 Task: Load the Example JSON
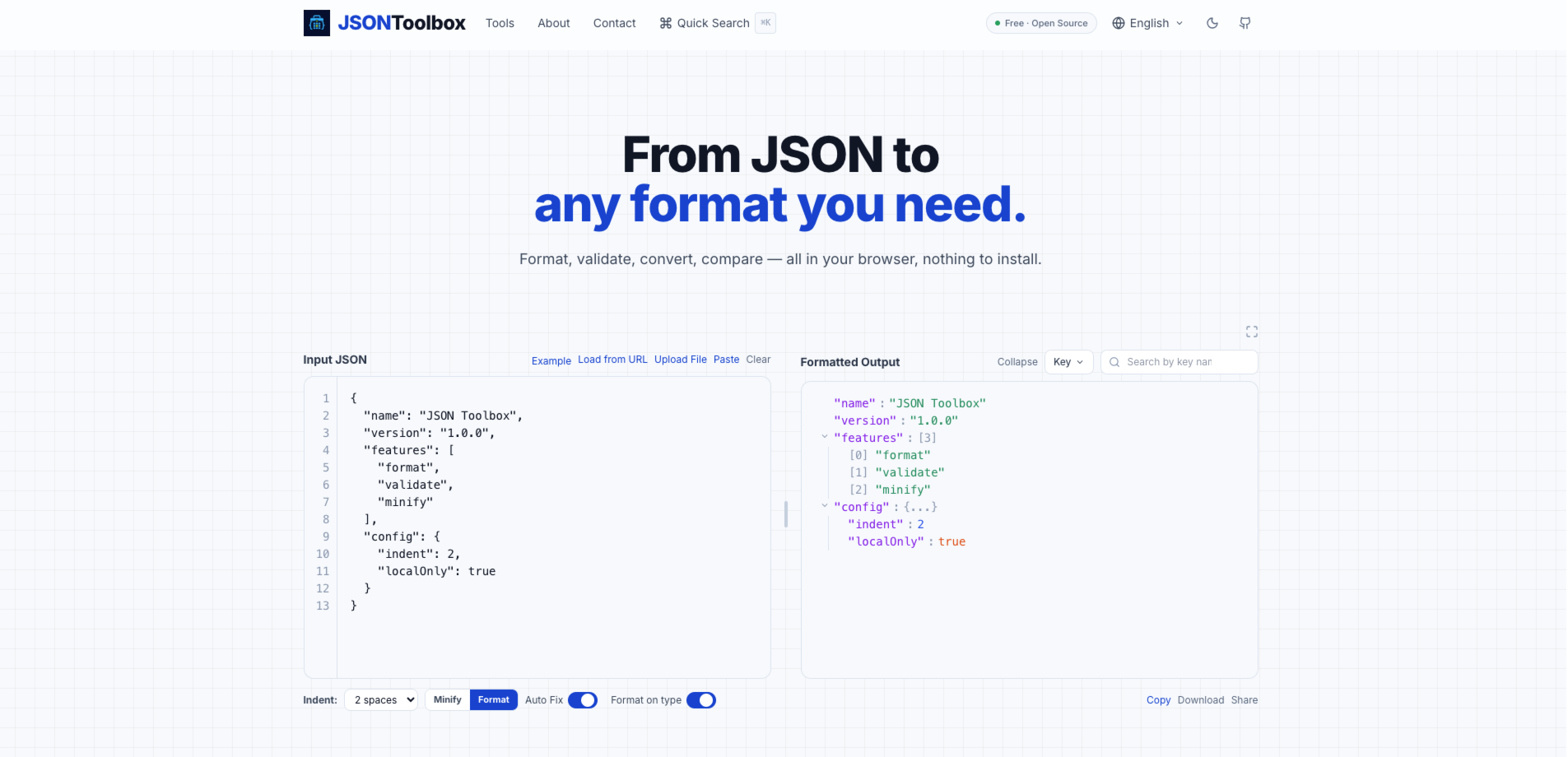pyautogui.click(x=551, y=361)
